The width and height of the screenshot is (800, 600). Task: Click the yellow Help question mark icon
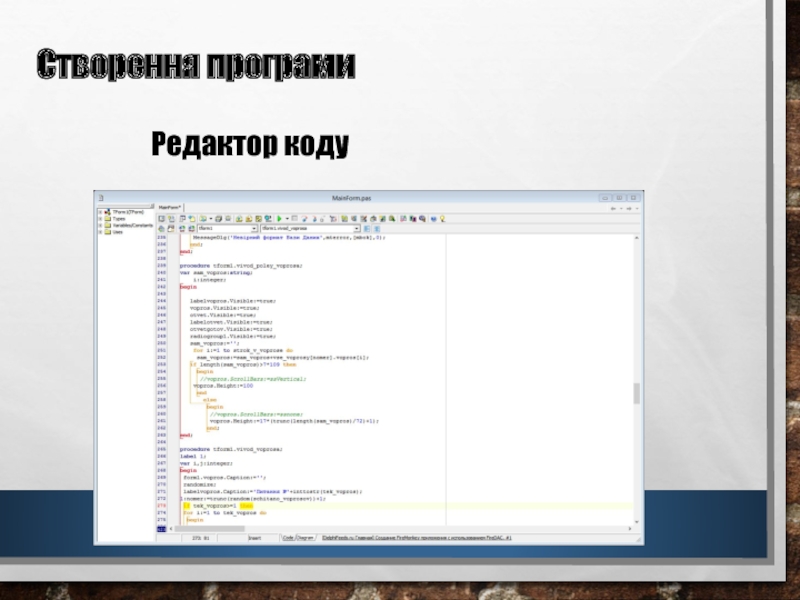(441, 217)
